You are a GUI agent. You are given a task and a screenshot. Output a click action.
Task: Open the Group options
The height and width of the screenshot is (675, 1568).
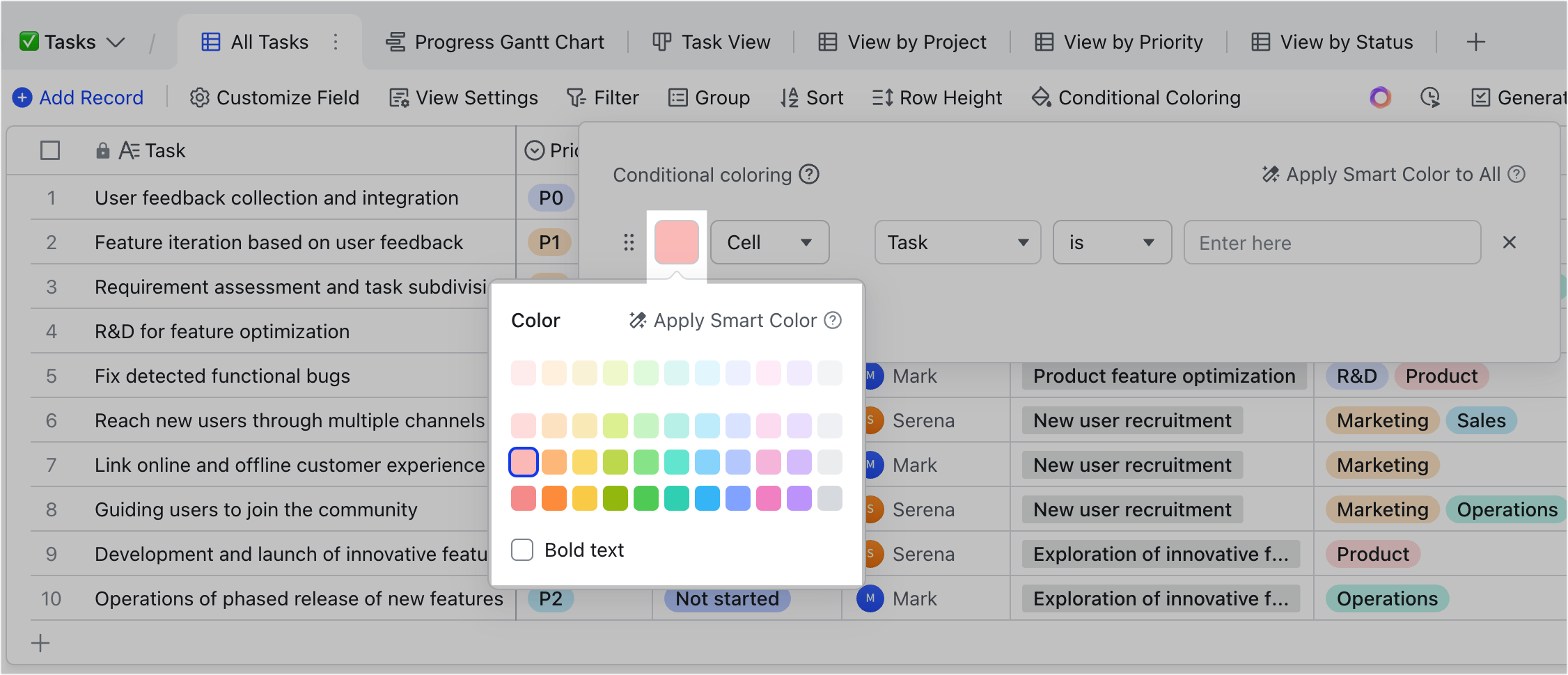pyautogui.click(x=709, y=97)
